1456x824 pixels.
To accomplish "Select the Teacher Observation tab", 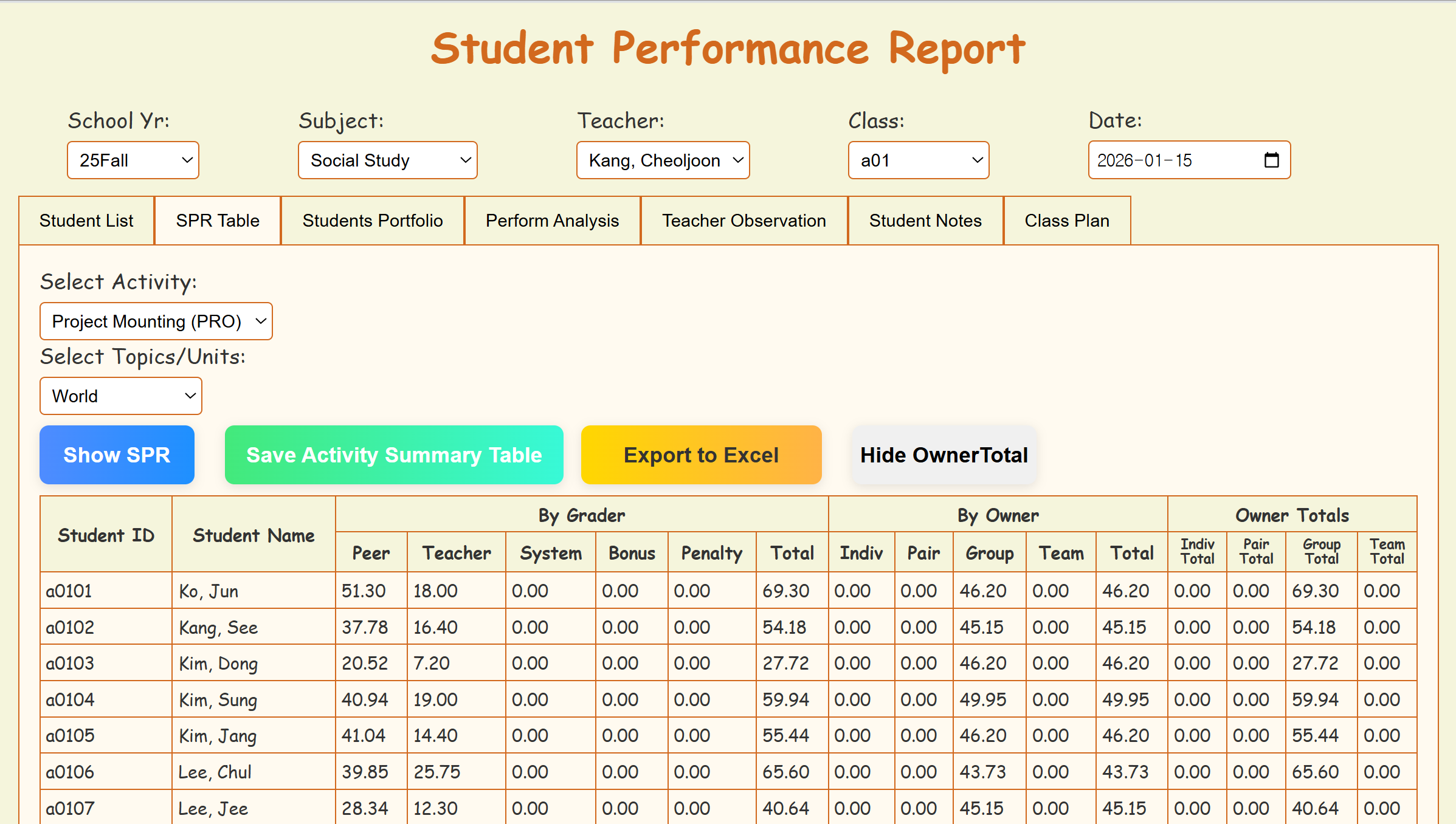I will tap(744, 221).
